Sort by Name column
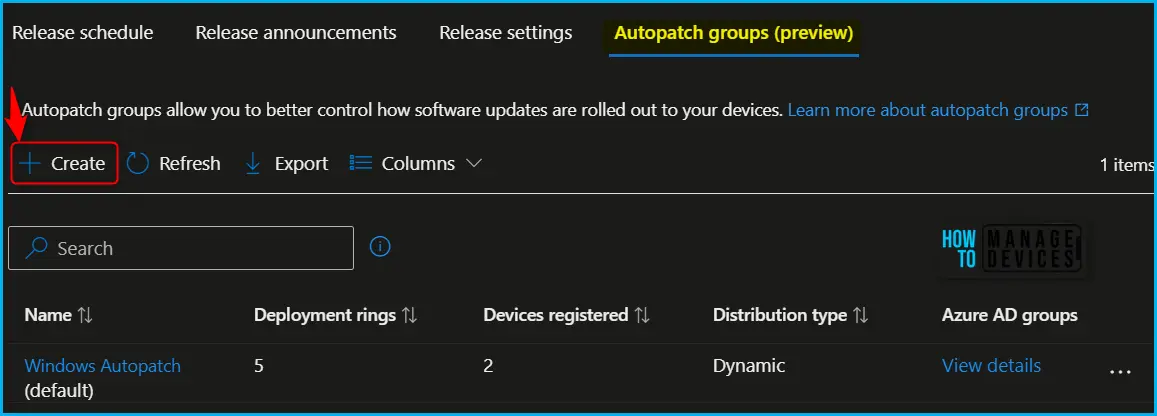Viewport: 1157px width, 416px height. pos(59,315)
